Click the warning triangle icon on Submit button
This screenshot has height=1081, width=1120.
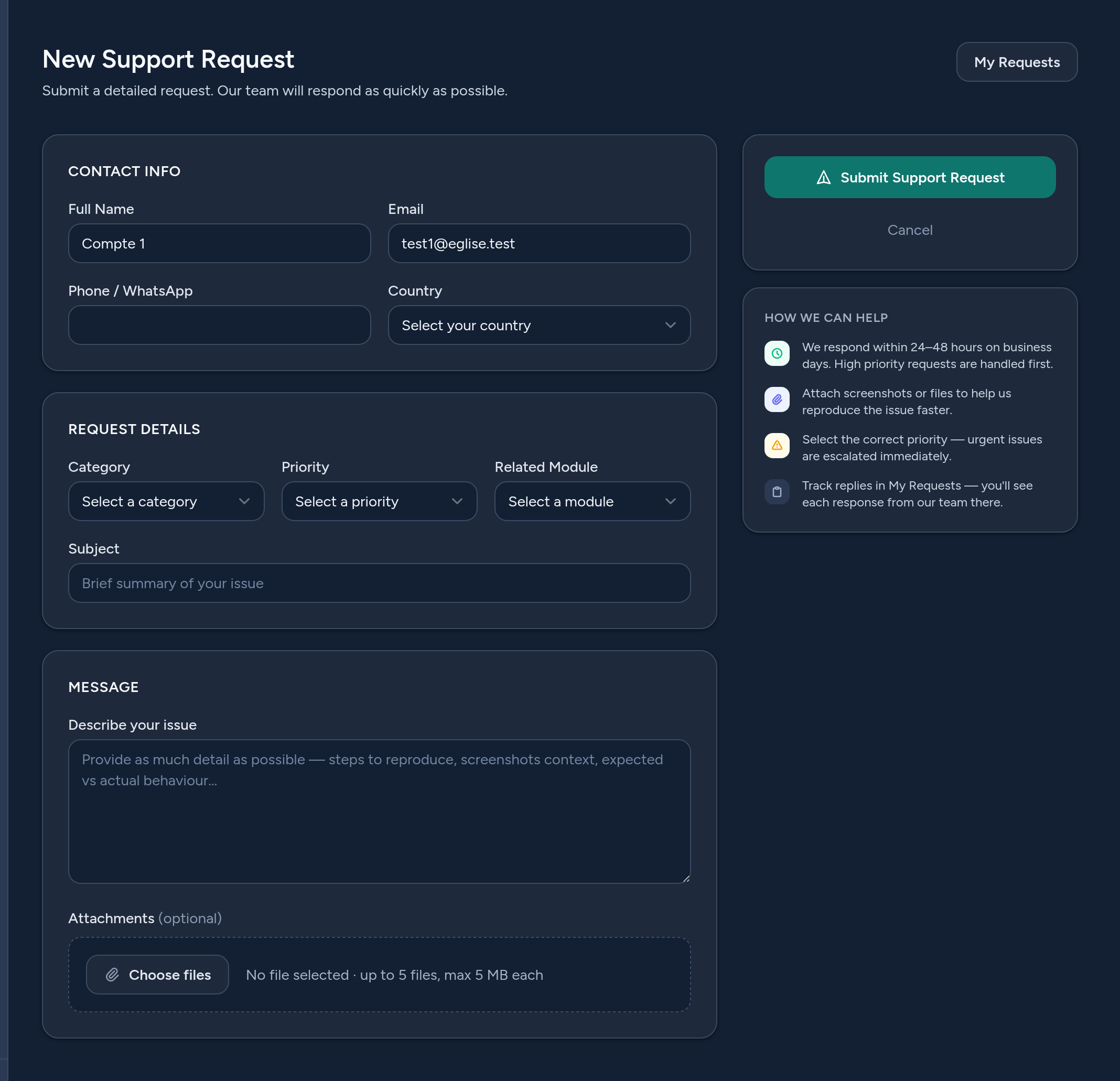click(x=823, y=178)
